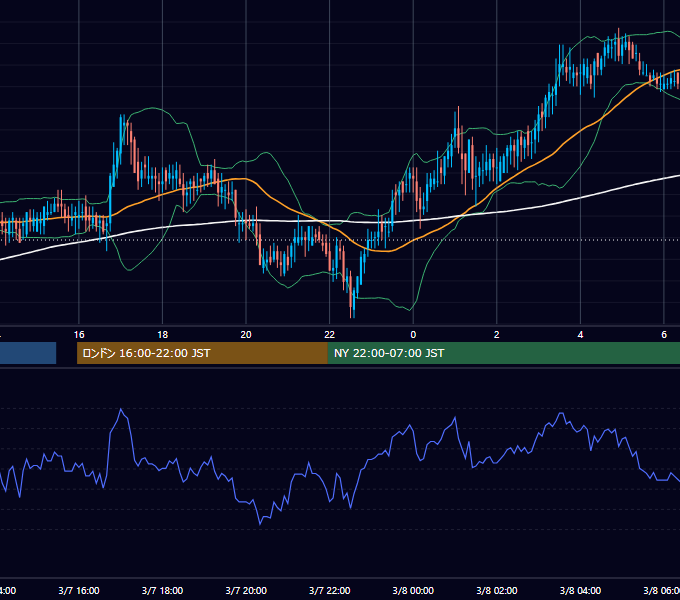Click the "3/8 02:00" date label

click(497, 590)
